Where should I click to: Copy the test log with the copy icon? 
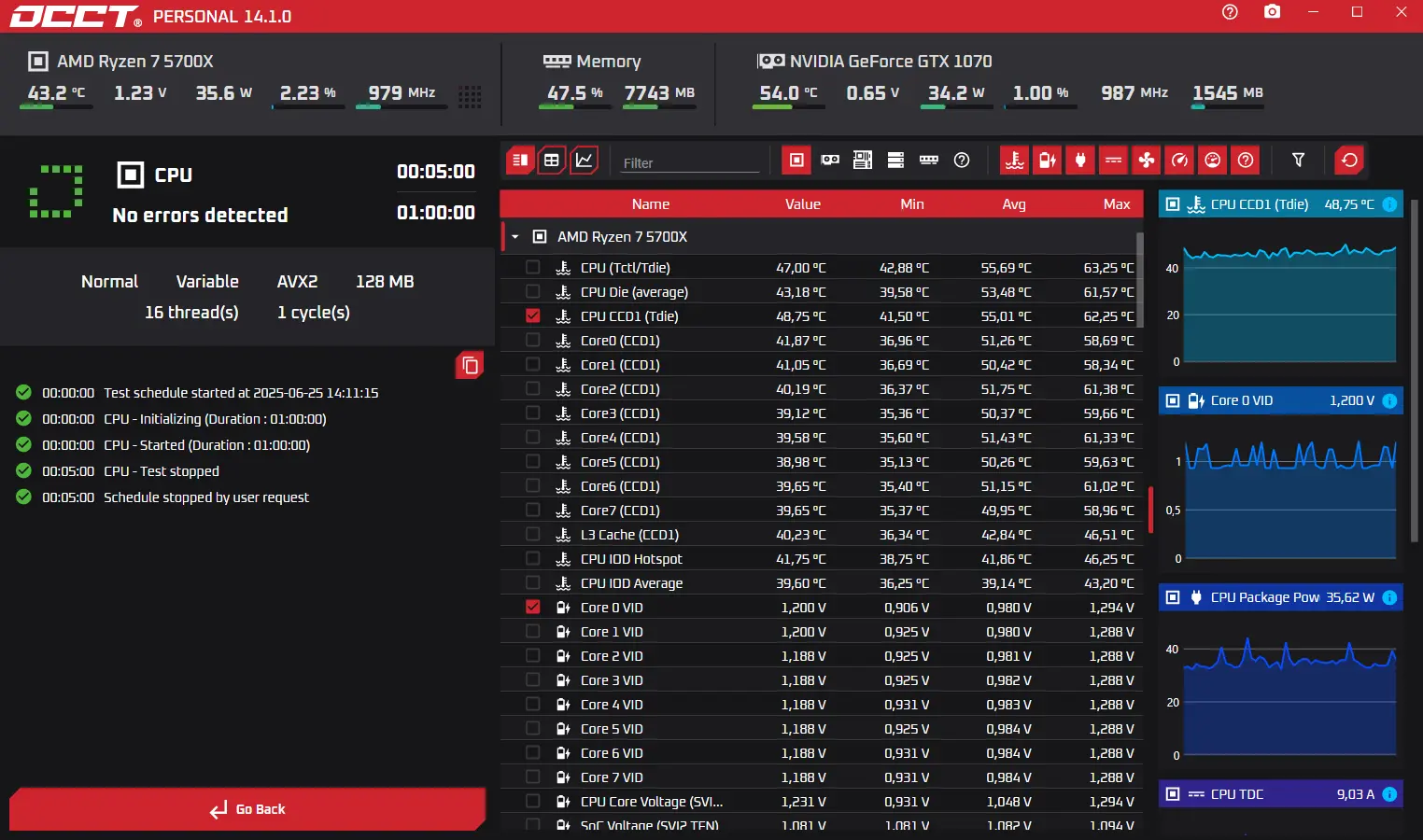(470, 365)
